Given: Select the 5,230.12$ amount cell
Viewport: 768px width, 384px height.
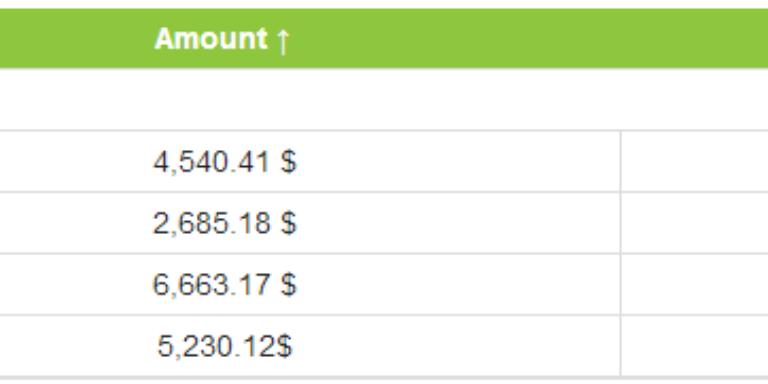Looking at the screenshot, I should point(310,346).
